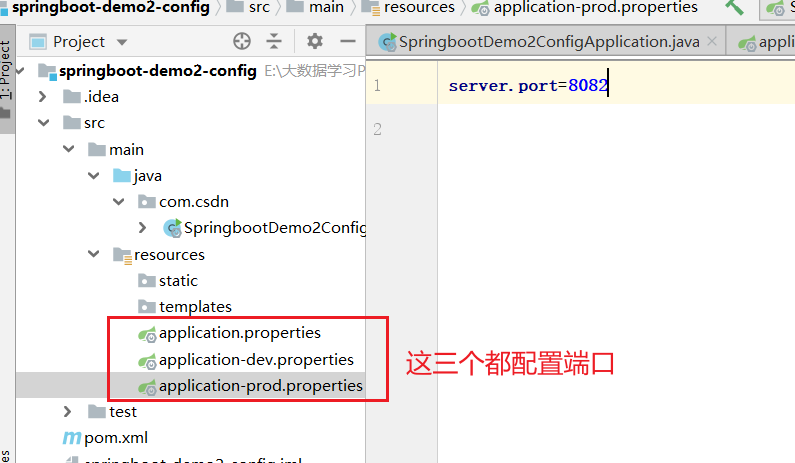Expand the .idea folder
The height and width of the screenshot is (463, 795).
[x=43, y=96]
